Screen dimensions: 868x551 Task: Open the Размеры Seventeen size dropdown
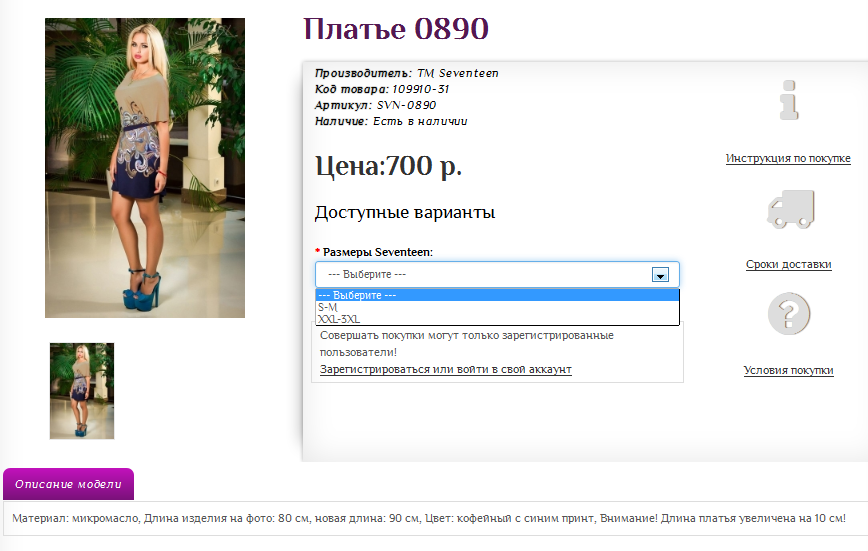coord(497,274)
